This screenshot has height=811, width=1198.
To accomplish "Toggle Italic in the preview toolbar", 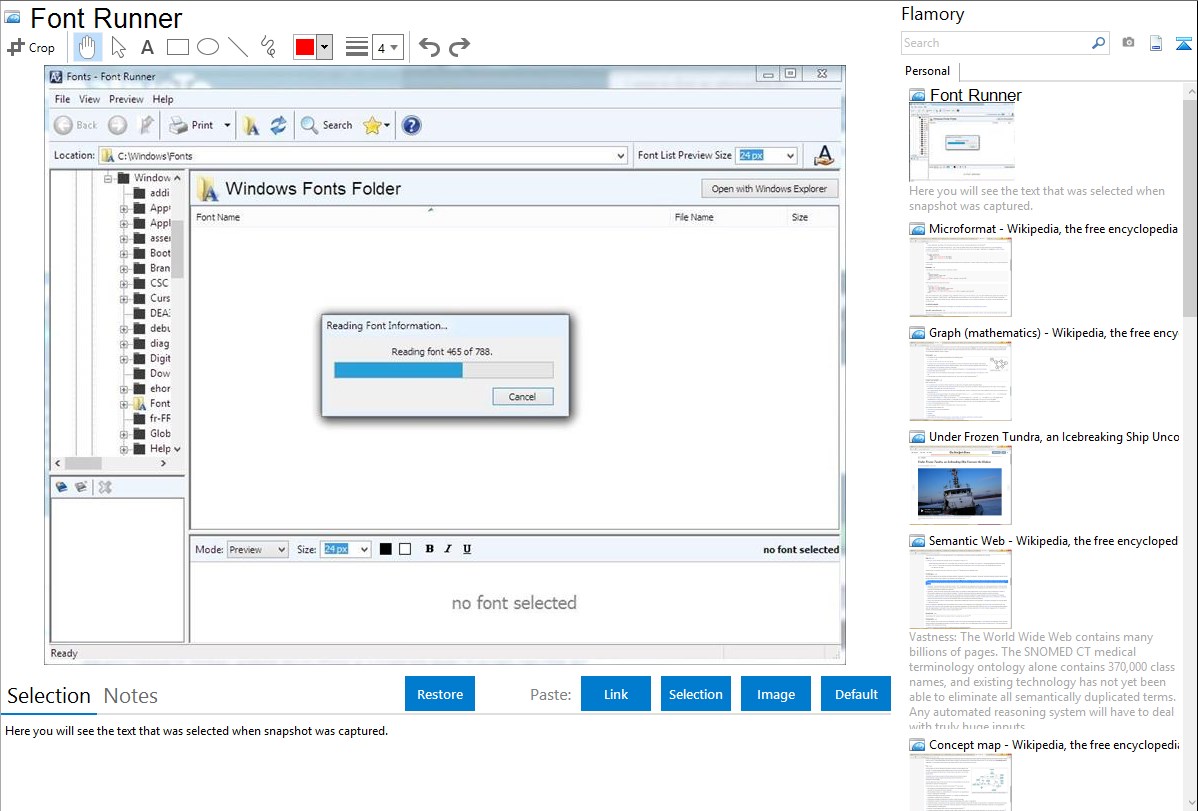I will pos(448,549).
